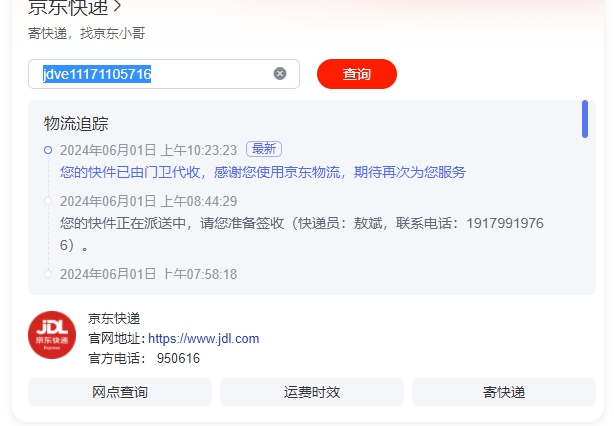Click the 物流追踪 heading

pos(76,124)
